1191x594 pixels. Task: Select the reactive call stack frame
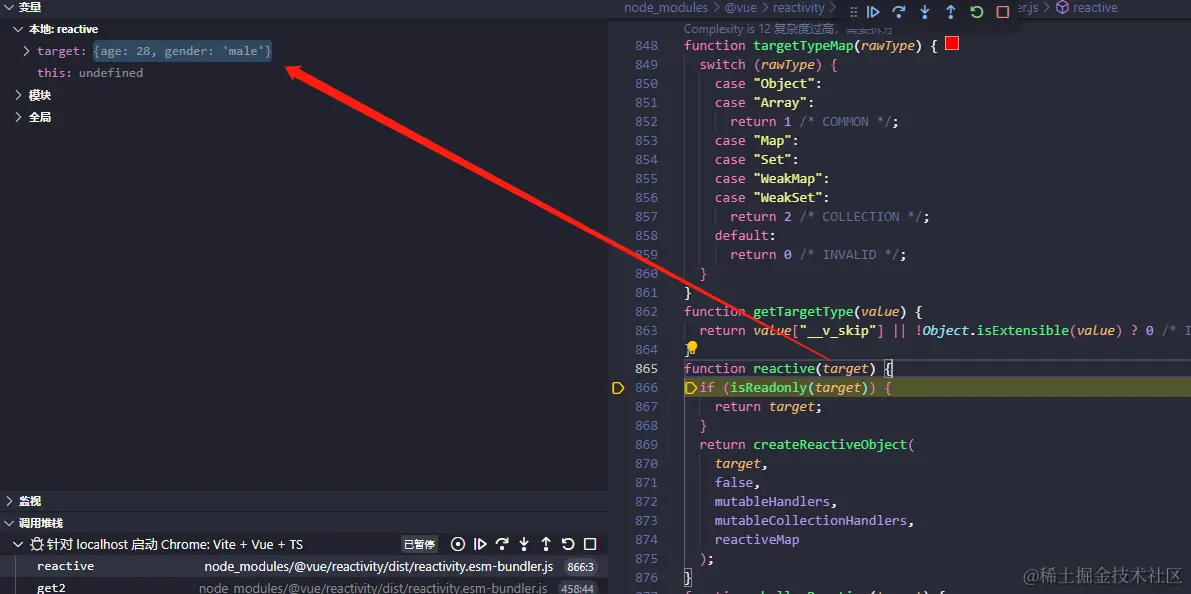304,567
